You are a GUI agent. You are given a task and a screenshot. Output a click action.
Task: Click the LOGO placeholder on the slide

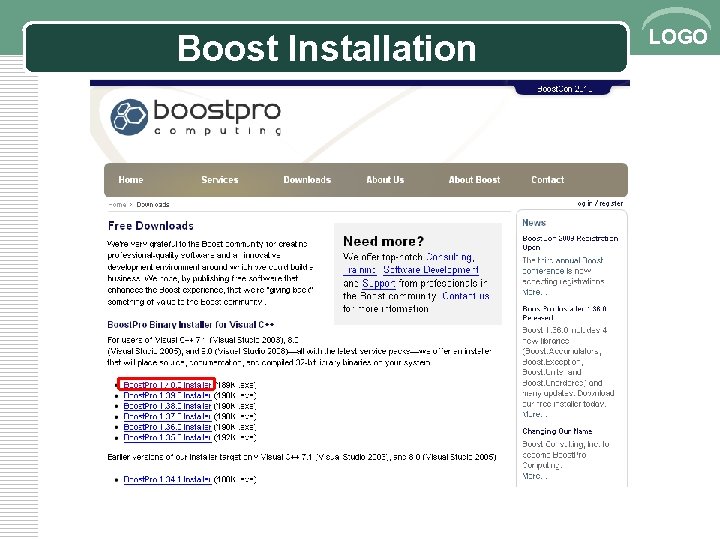point(678,36)
